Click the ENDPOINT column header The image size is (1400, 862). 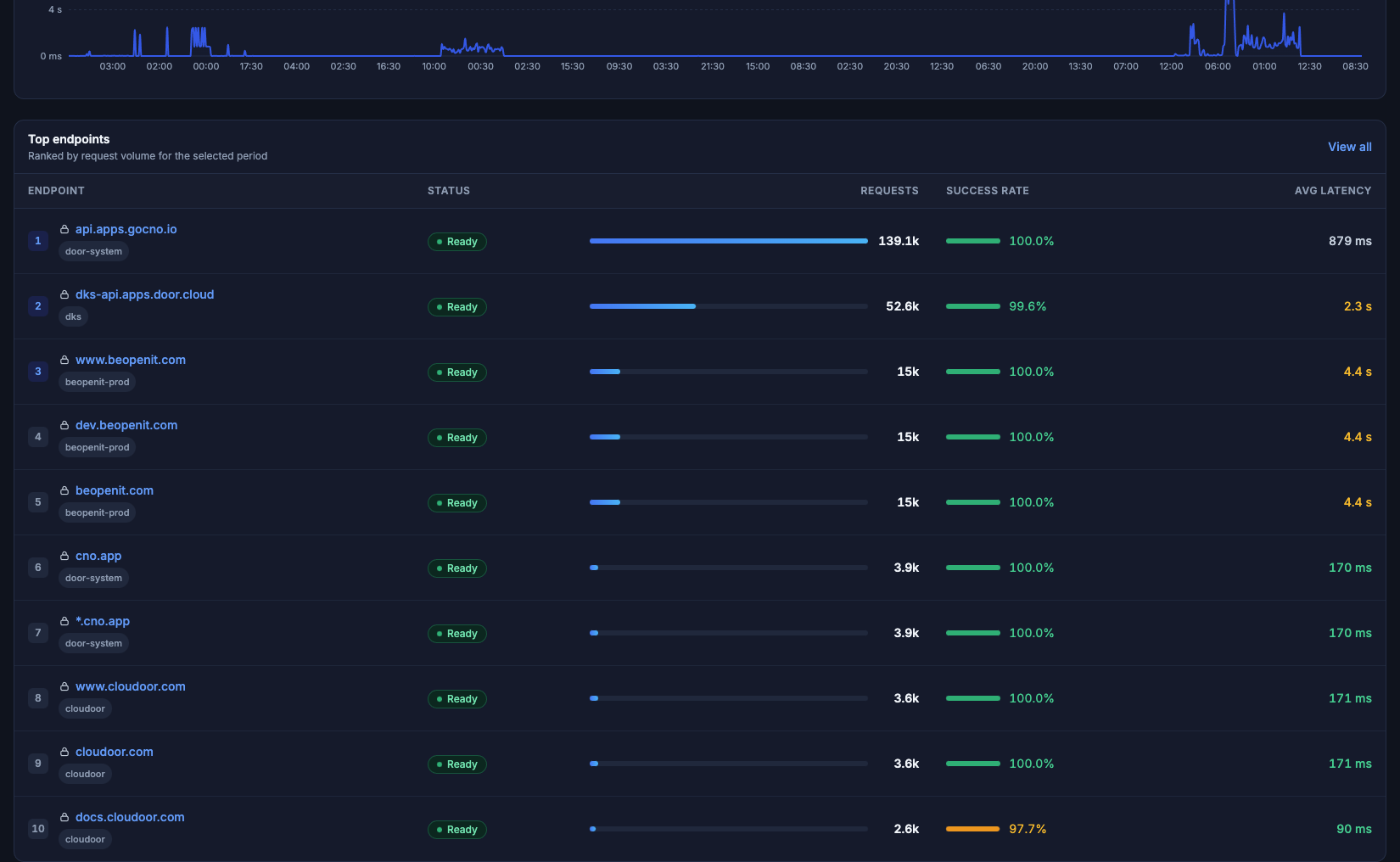(x=56, y=191)
